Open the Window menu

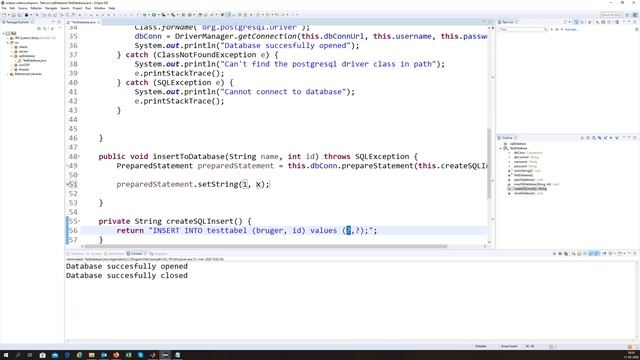point(100,8)
